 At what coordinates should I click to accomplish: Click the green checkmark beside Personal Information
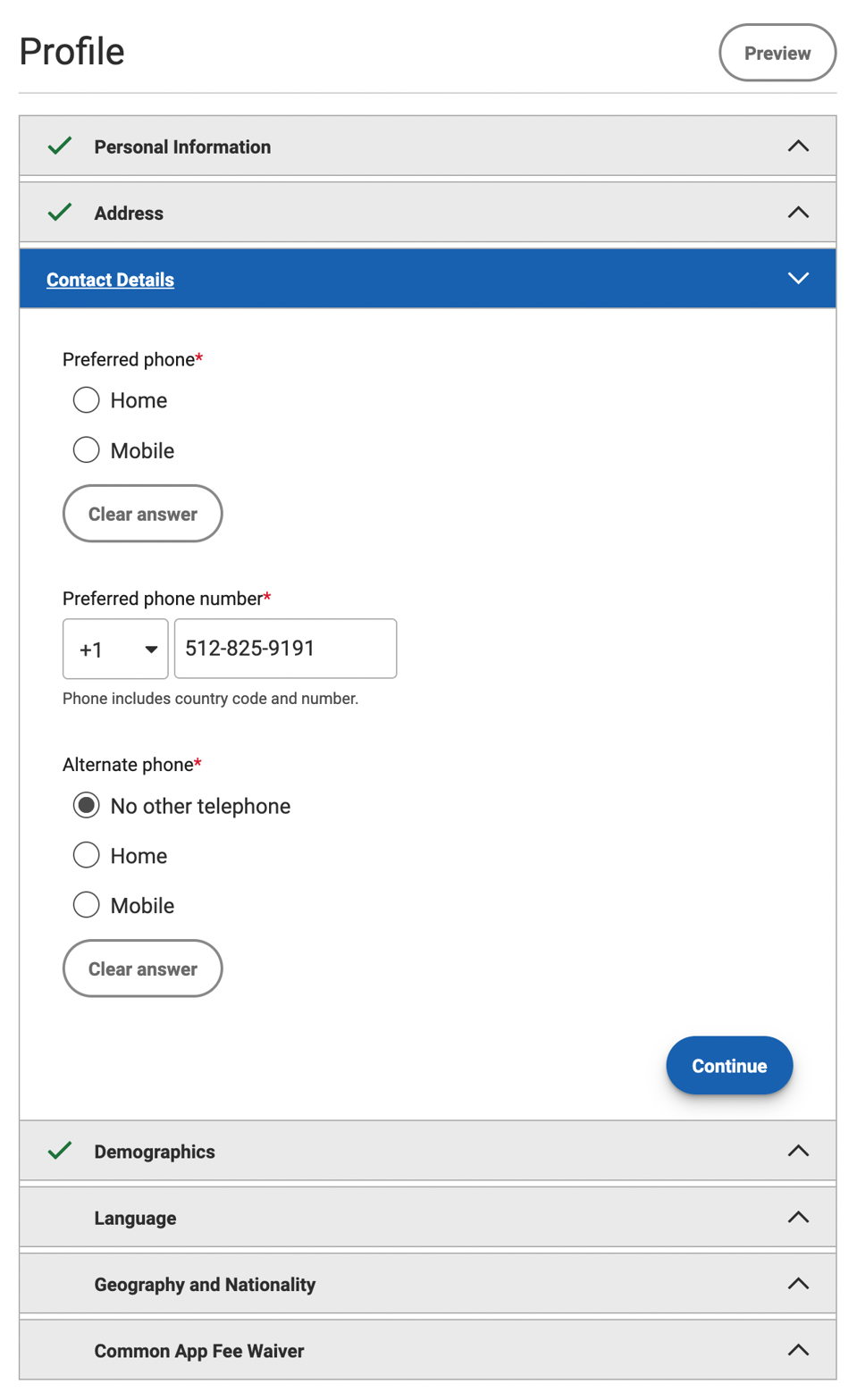click(59, 146)
